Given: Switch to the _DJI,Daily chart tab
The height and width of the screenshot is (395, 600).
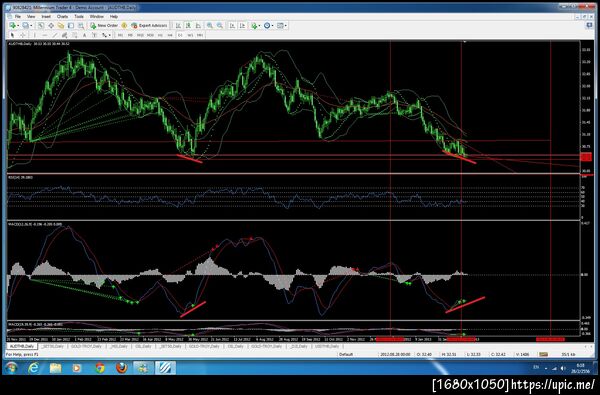Looking at the screenshot, I should click(298, 346).
